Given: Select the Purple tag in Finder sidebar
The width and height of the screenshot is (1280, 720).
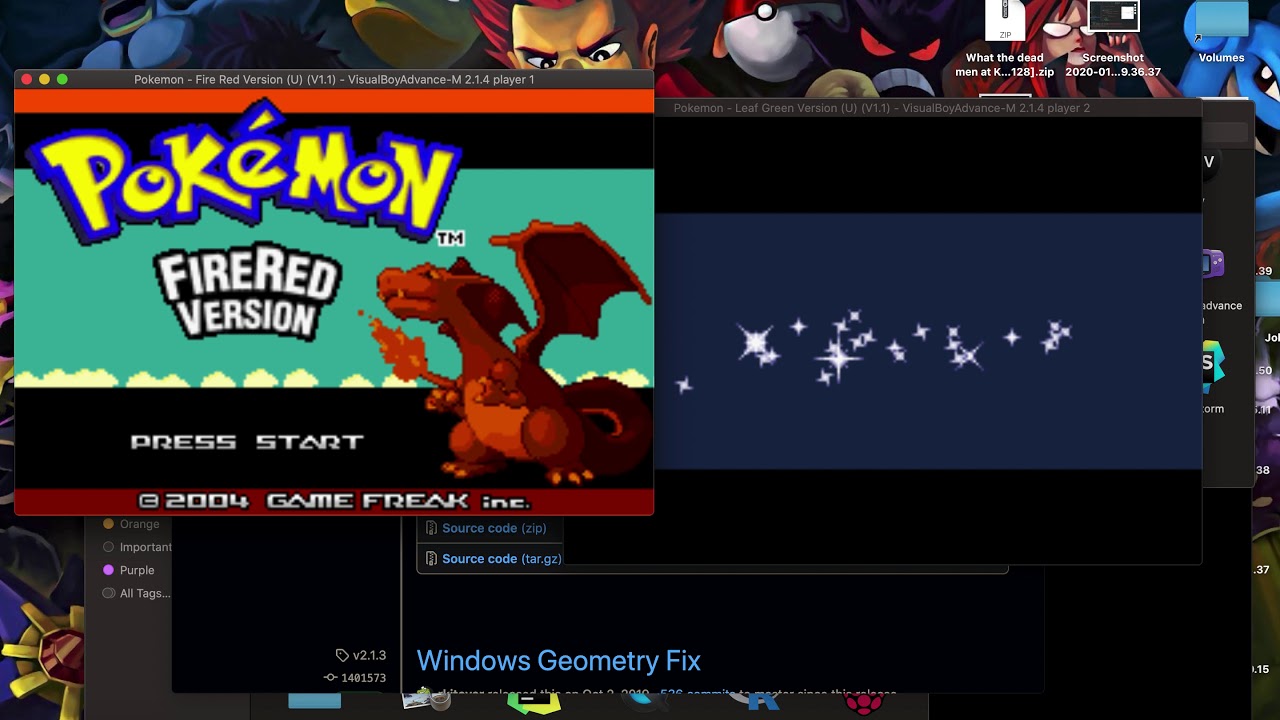Looking at the screenshot, I should pyautogui.click(x=129, y=570).
